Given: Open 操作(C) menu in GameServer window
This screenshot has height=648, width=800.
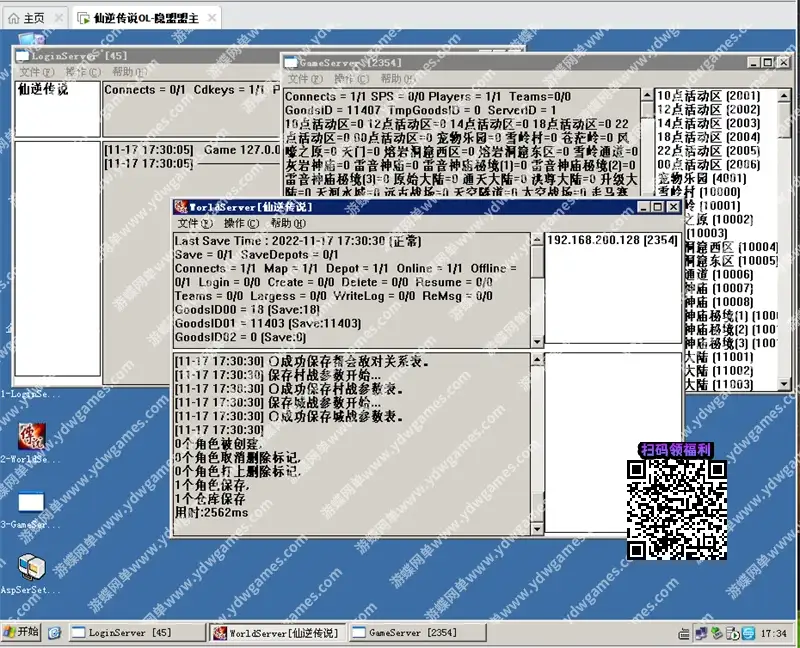Looking at the screenshot, I should (352, 79).
